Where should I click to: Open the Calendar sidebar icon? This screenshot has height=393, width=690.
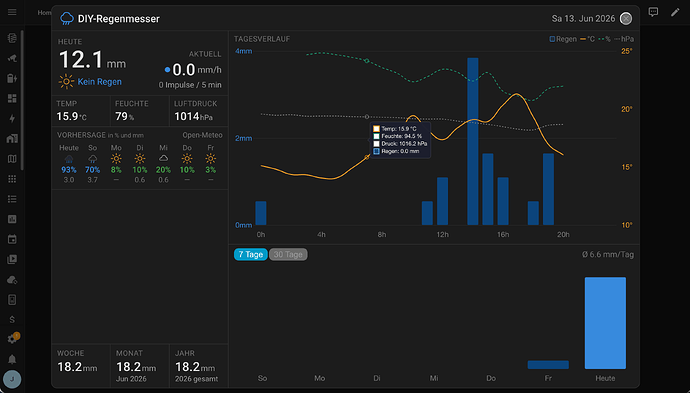[12, 239]
